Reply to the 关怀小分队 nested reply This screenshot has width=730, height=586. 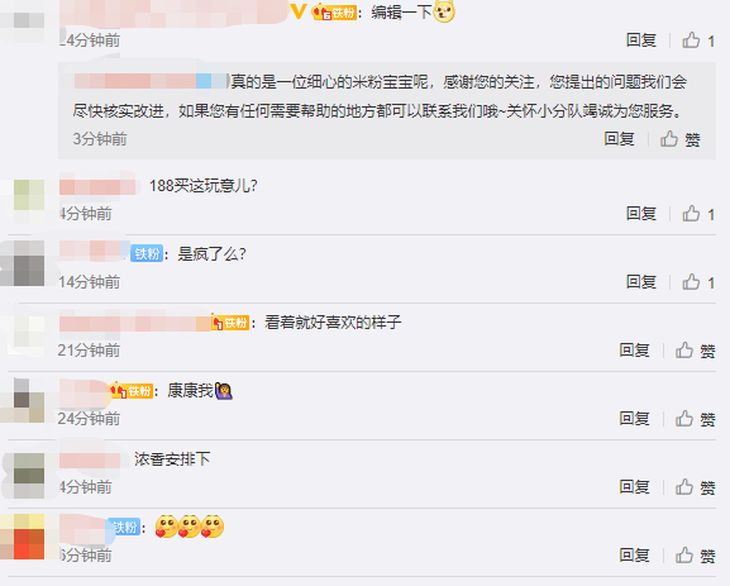click(619, 139)
